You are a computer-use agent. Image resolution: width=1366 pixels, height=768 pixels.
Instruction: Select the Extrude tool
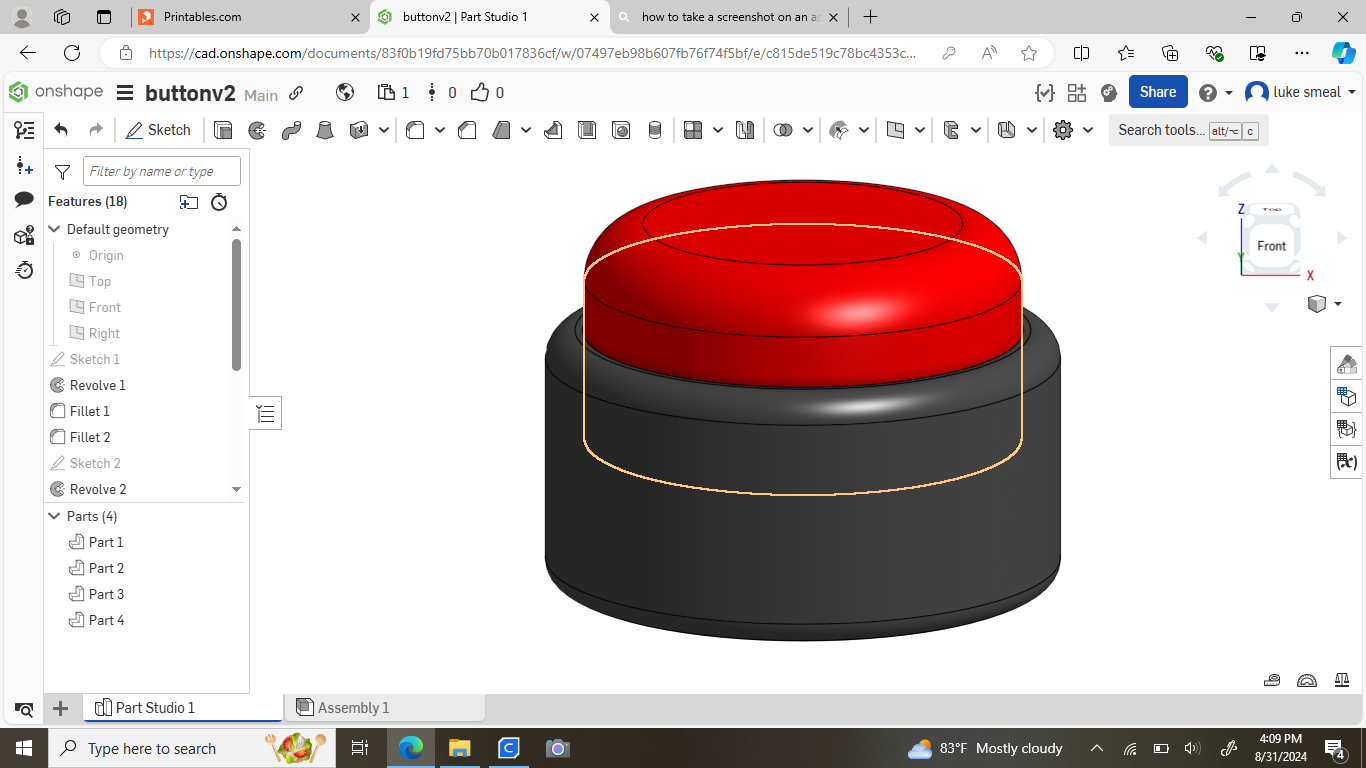(x=224, y=130)
